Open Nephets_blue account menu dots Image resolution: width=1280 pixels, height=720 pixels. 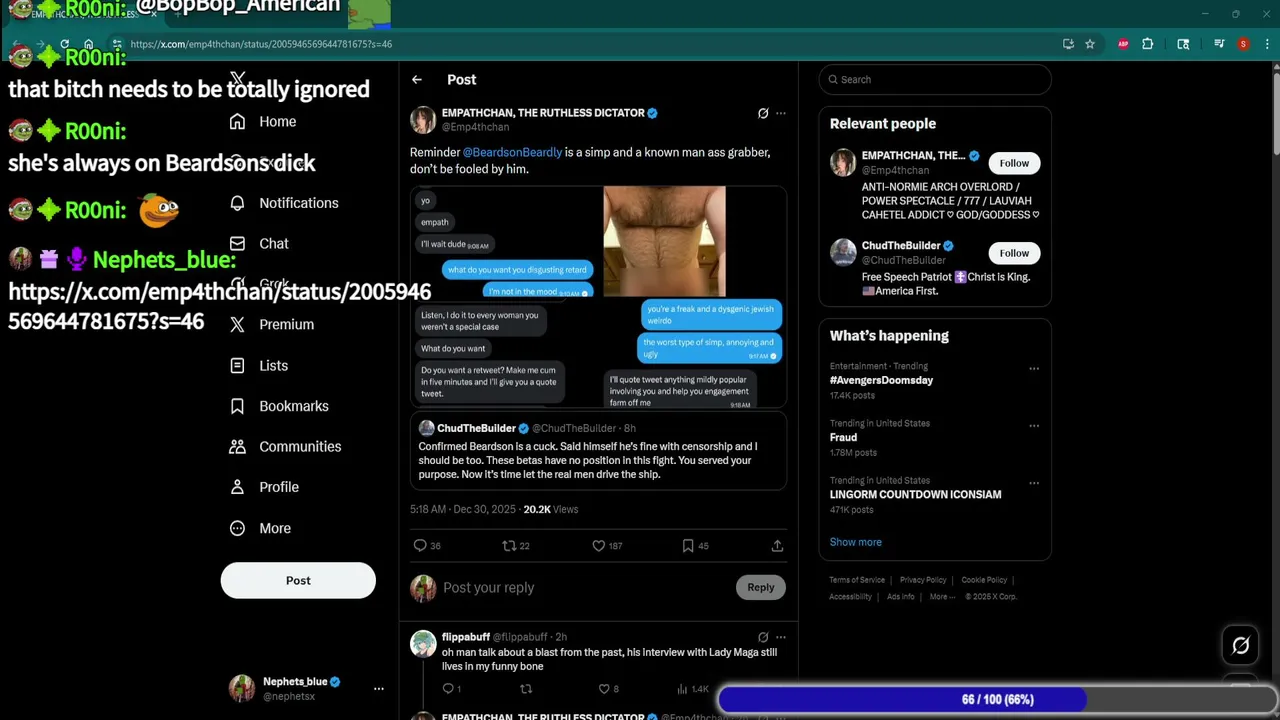click(x=378, y=689)
